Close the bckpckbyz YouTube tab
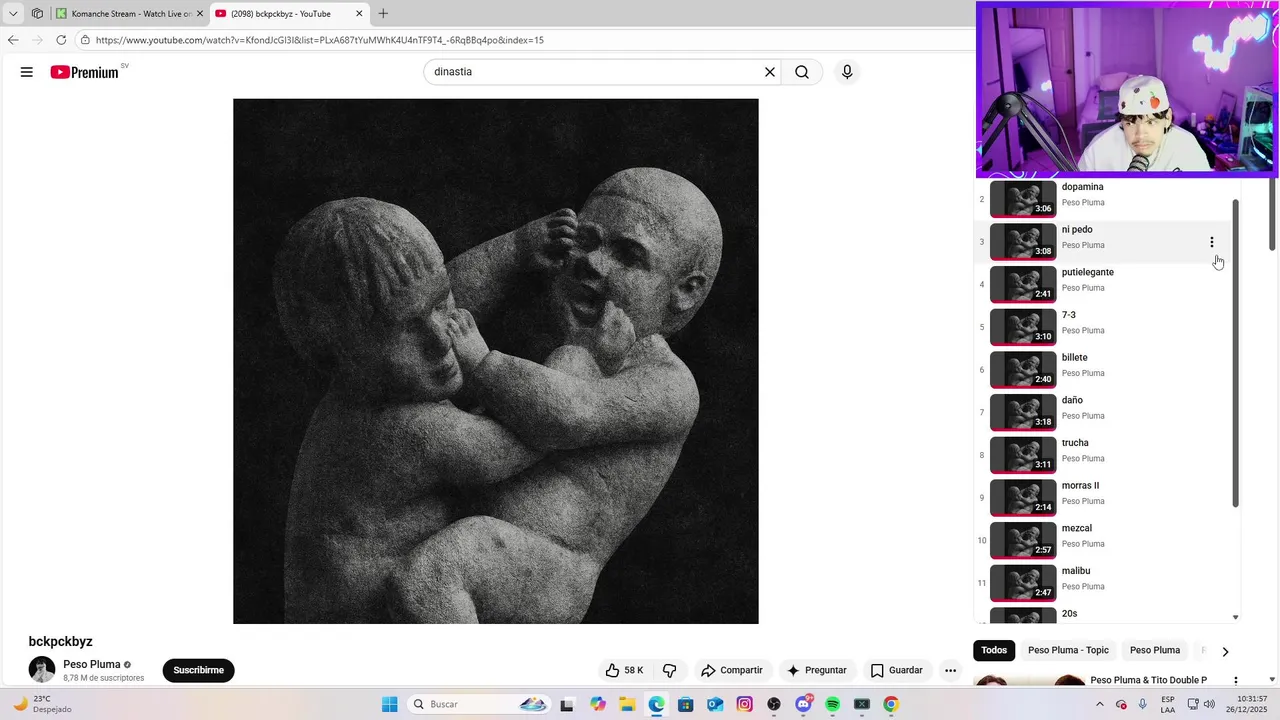Viewport: 1280px width, 720px height. point(359,14)
